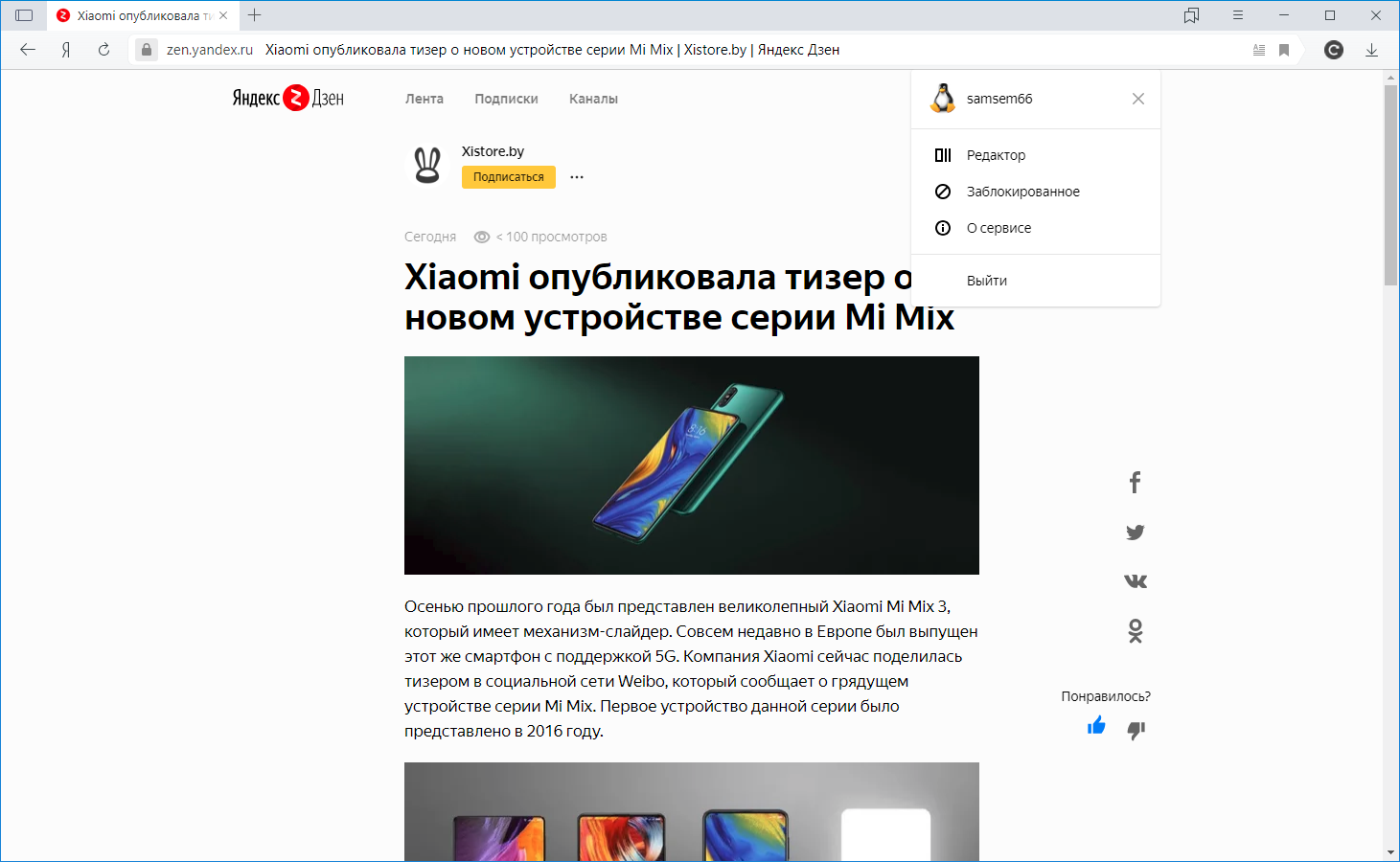This screenshot has width=1400, height=862.
Task: Open О сервисе menu item
Action: [x=1036, y=228]
